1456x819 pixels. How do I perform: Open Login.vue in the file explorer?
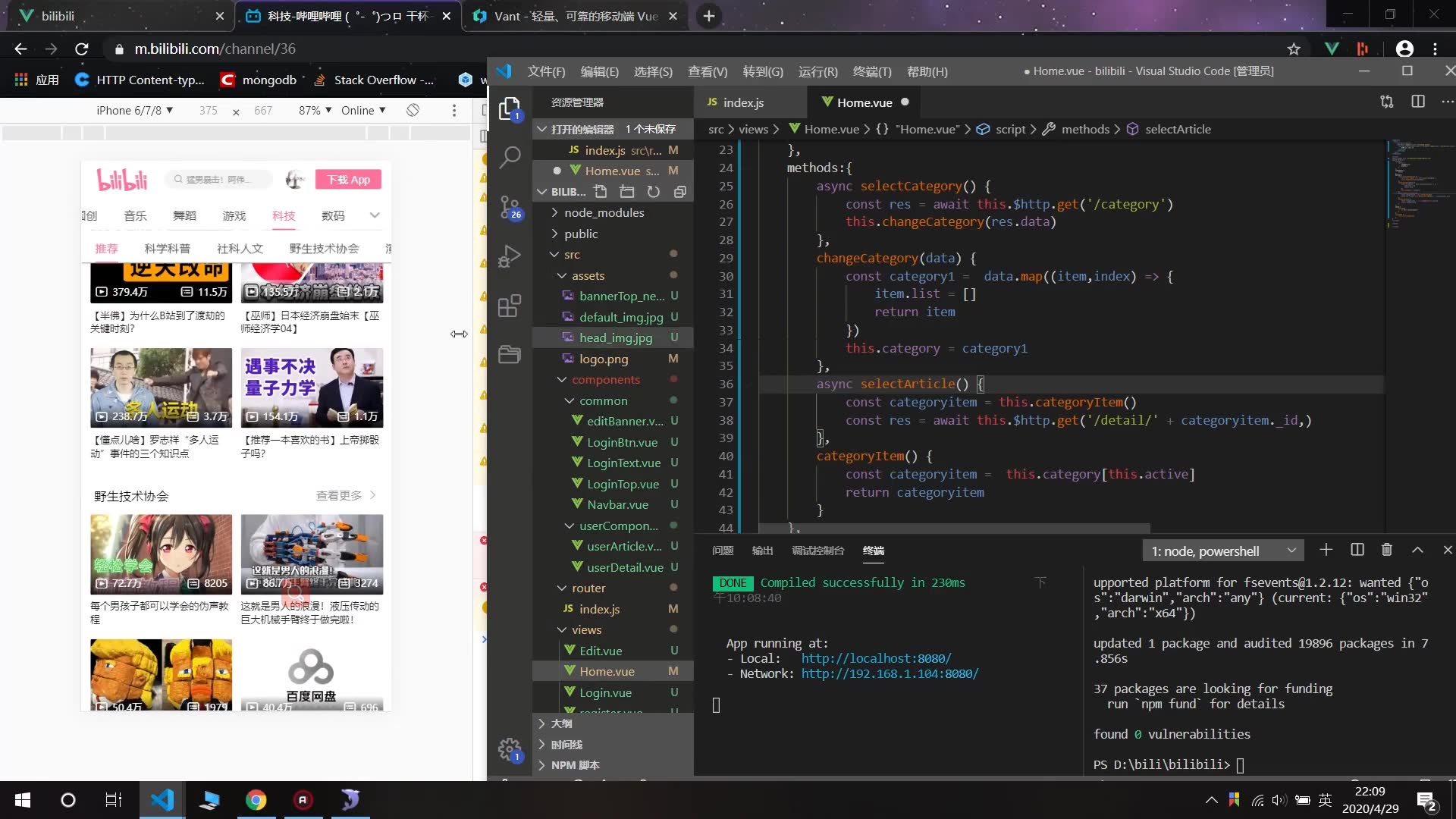click(604, 692)
